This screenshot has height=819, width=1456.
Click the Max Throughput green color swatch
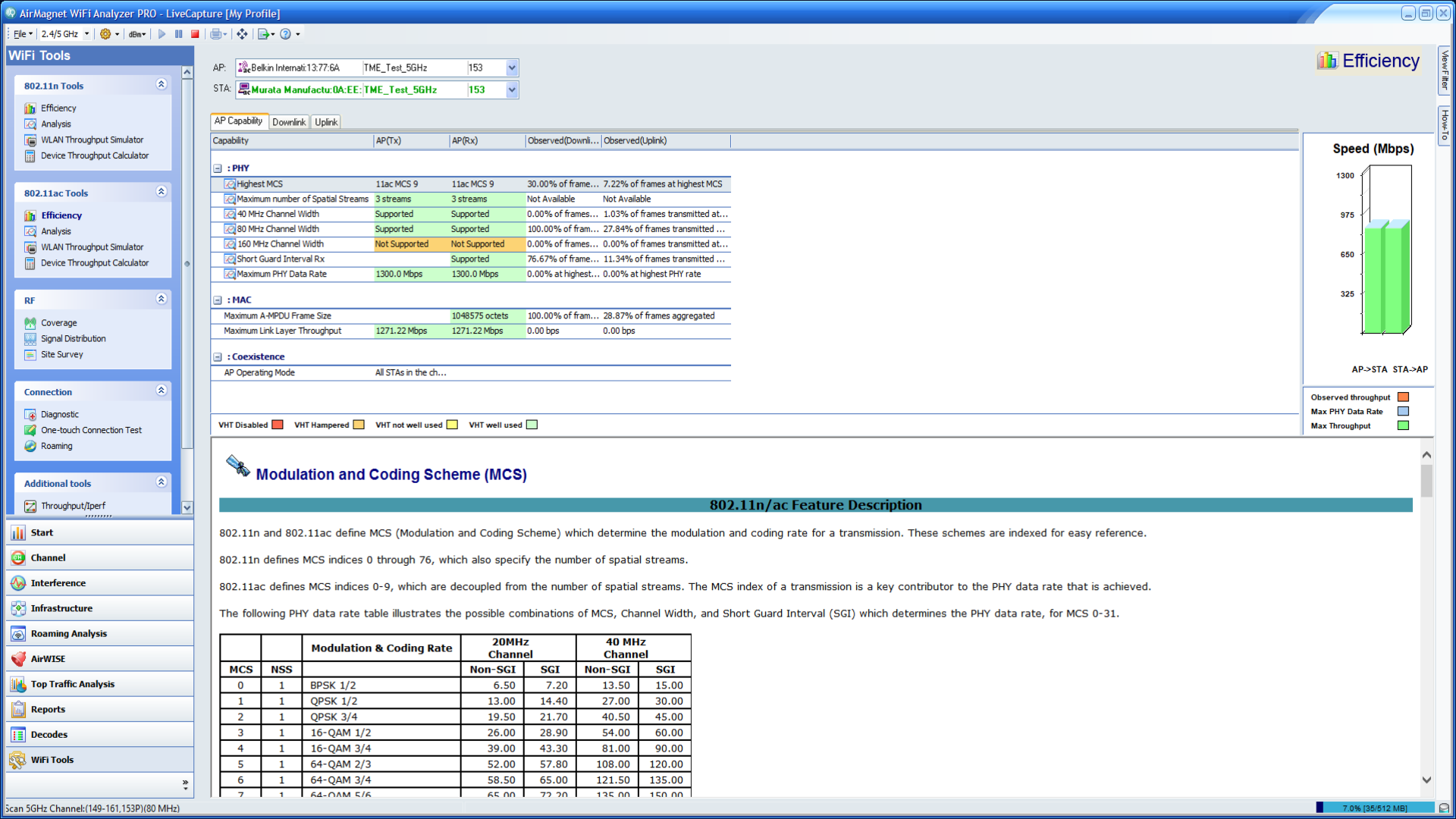[1403, 425]
